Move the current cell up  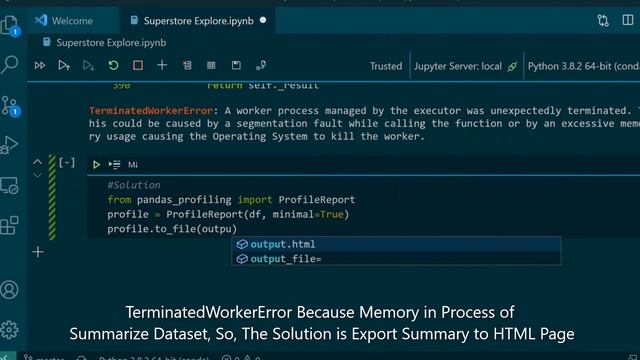(37, 162)
